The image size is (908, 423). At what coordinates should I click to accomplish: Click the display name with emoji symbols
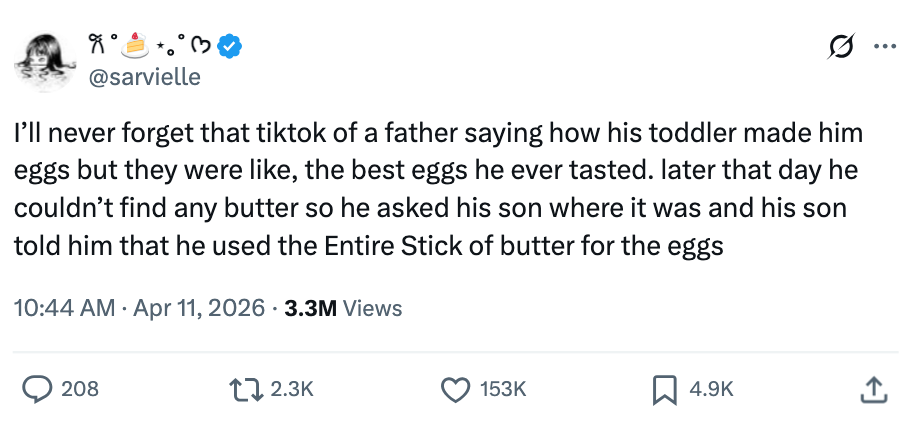tap(150, 45)
